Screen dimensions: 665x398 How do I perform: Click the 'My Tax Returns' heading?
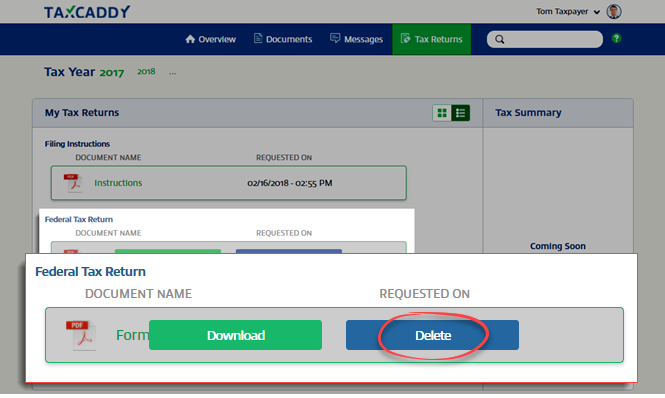[x=82, y=113]
